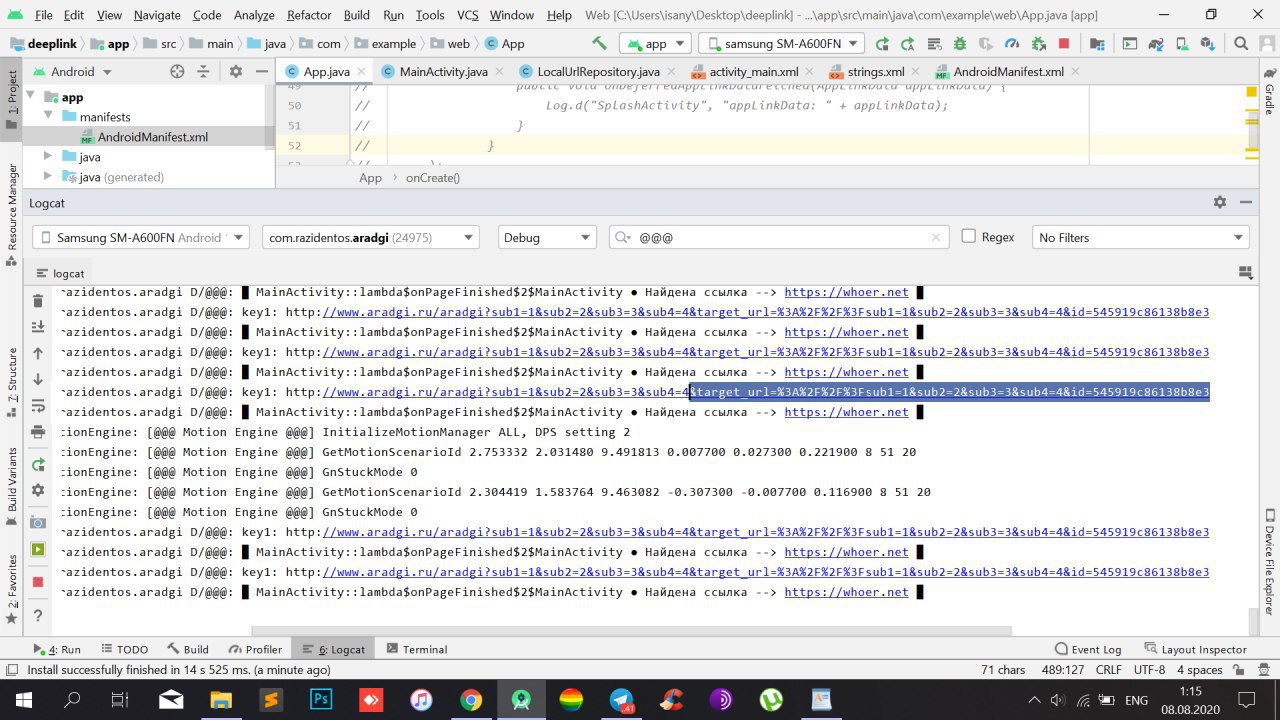
Task: Sync Project with Gradle Files icon
Action: (1157, 44)
